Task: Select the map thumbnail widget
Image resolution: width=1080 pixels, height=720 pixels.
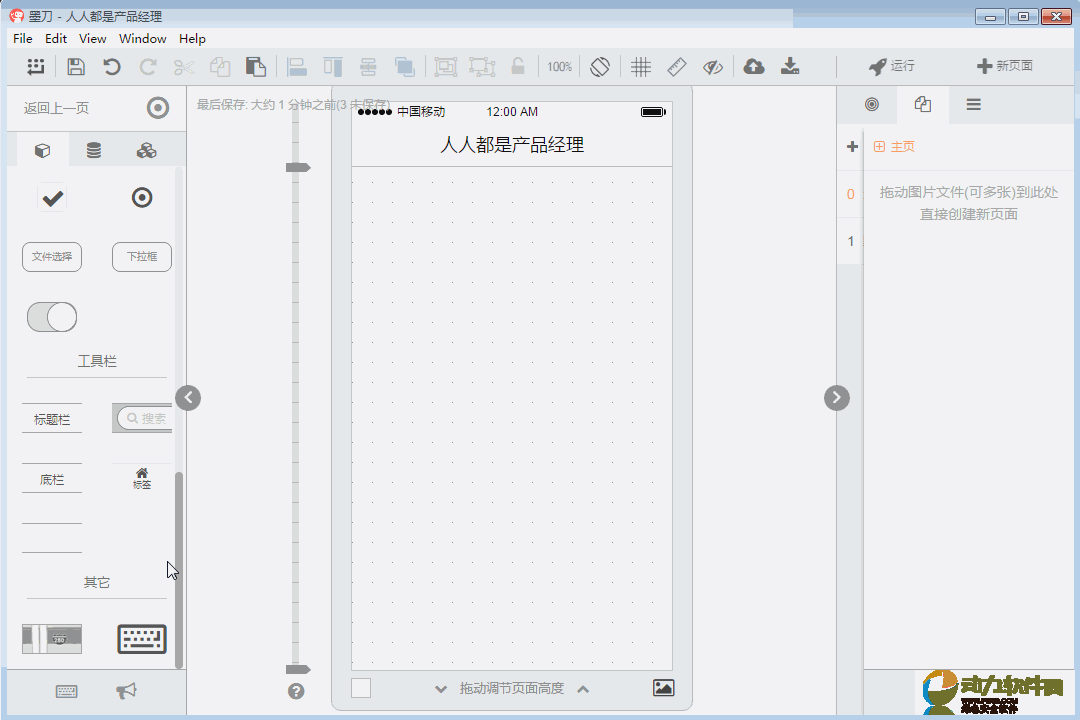Action: click(52, 639)
